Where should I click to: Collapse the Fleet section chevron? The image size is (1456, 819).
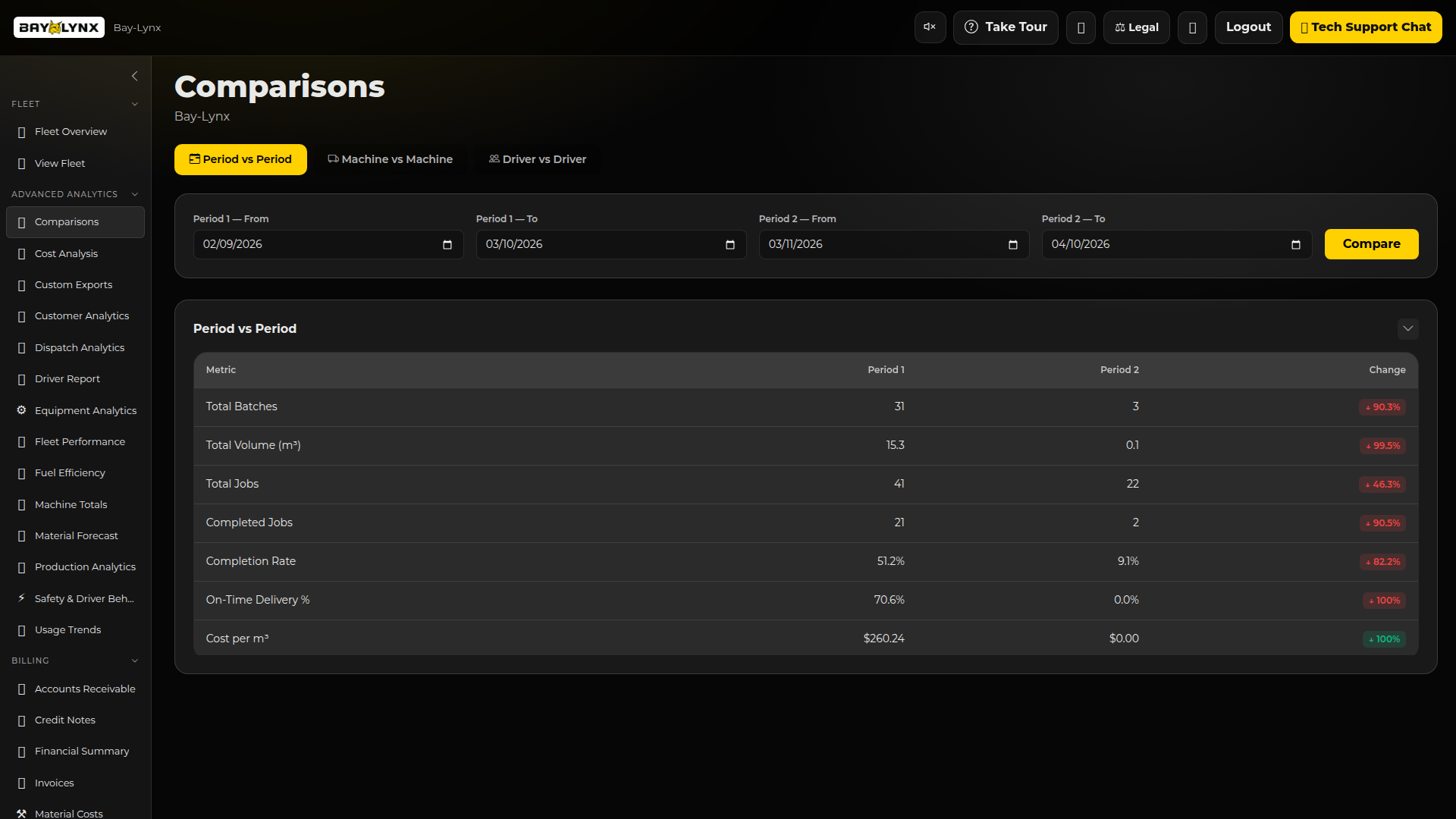(x=135, y=104)
